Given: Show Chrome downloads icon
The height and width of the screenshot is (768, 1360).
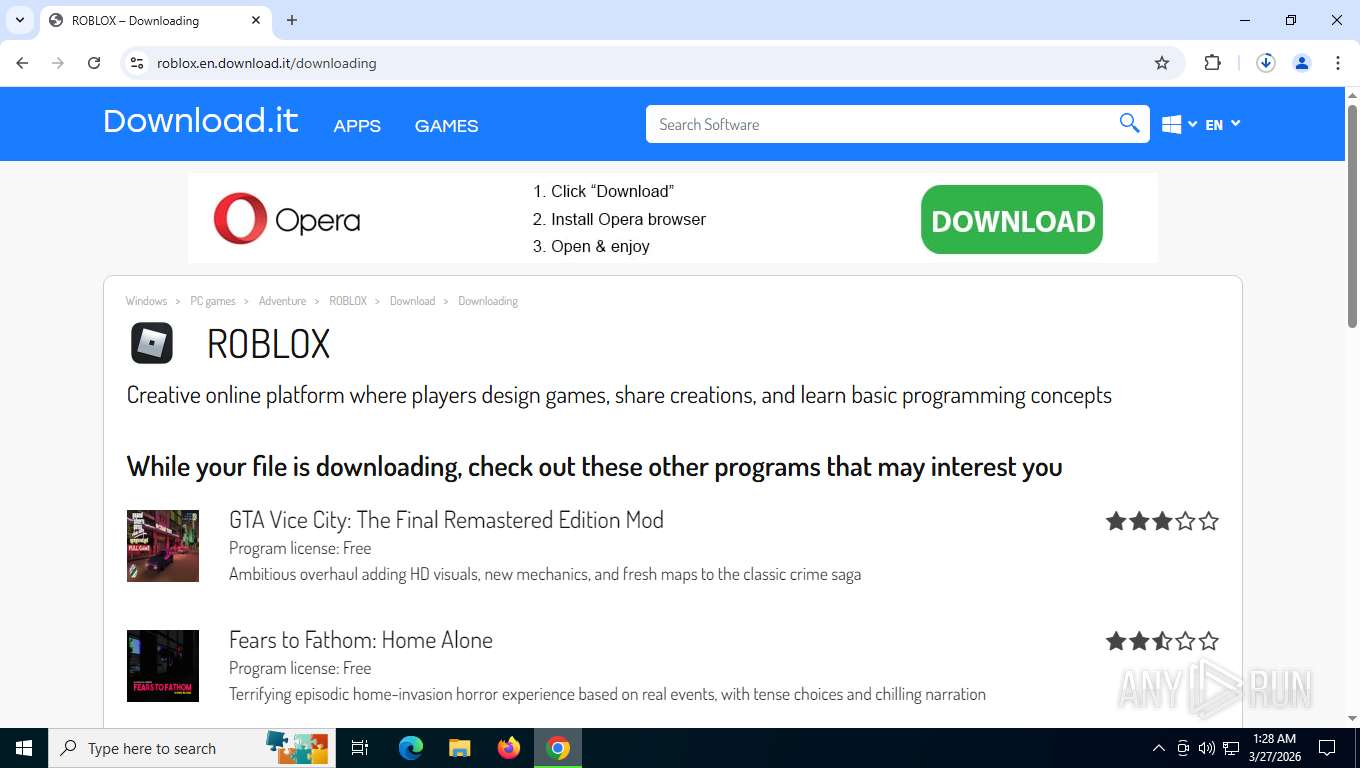Looking at the screenshot, I should pyautogui.click(x=1266, y=63).
